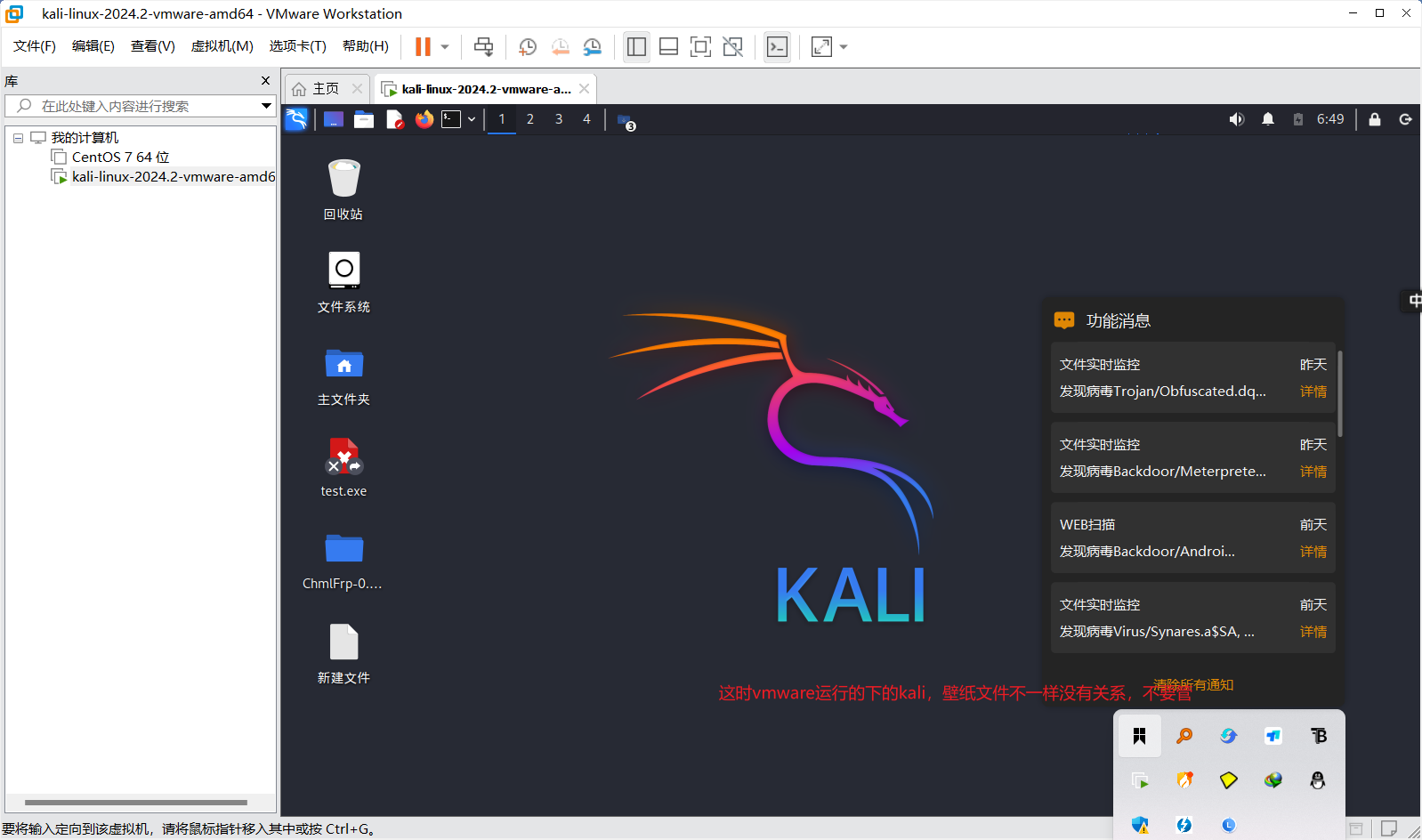
Task: Enter full screen mode icon
Action: (x=700, y=46)
